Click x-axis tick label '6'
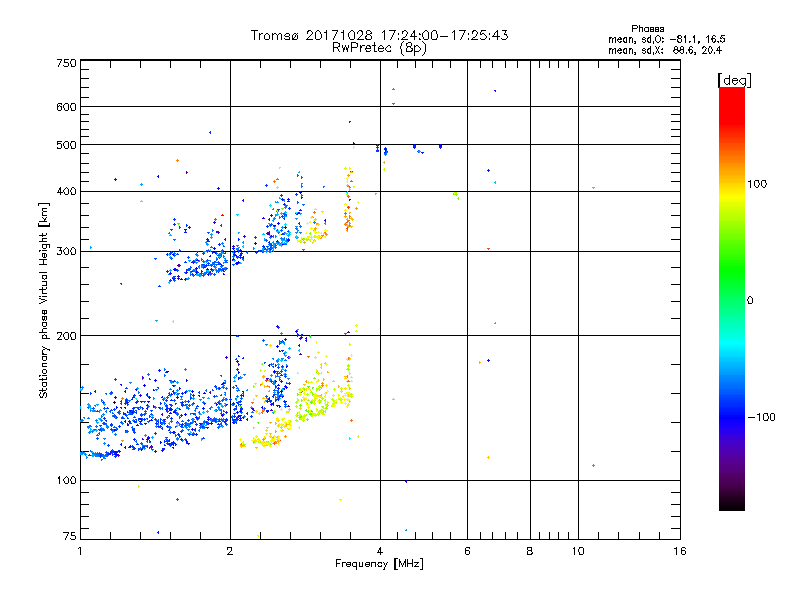Viewport: 800px width, 600px height. click(467, 551)
